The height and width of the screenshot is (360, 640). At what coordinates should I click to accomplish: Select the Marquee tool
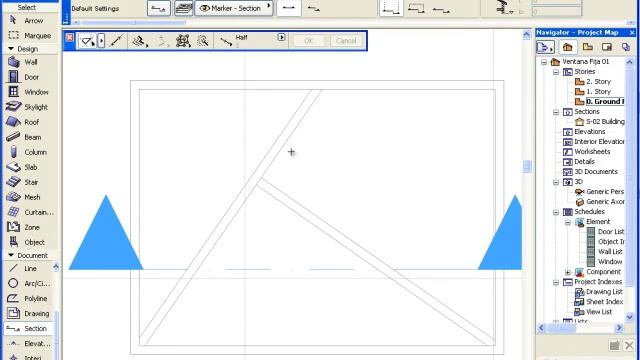(30, 36)
